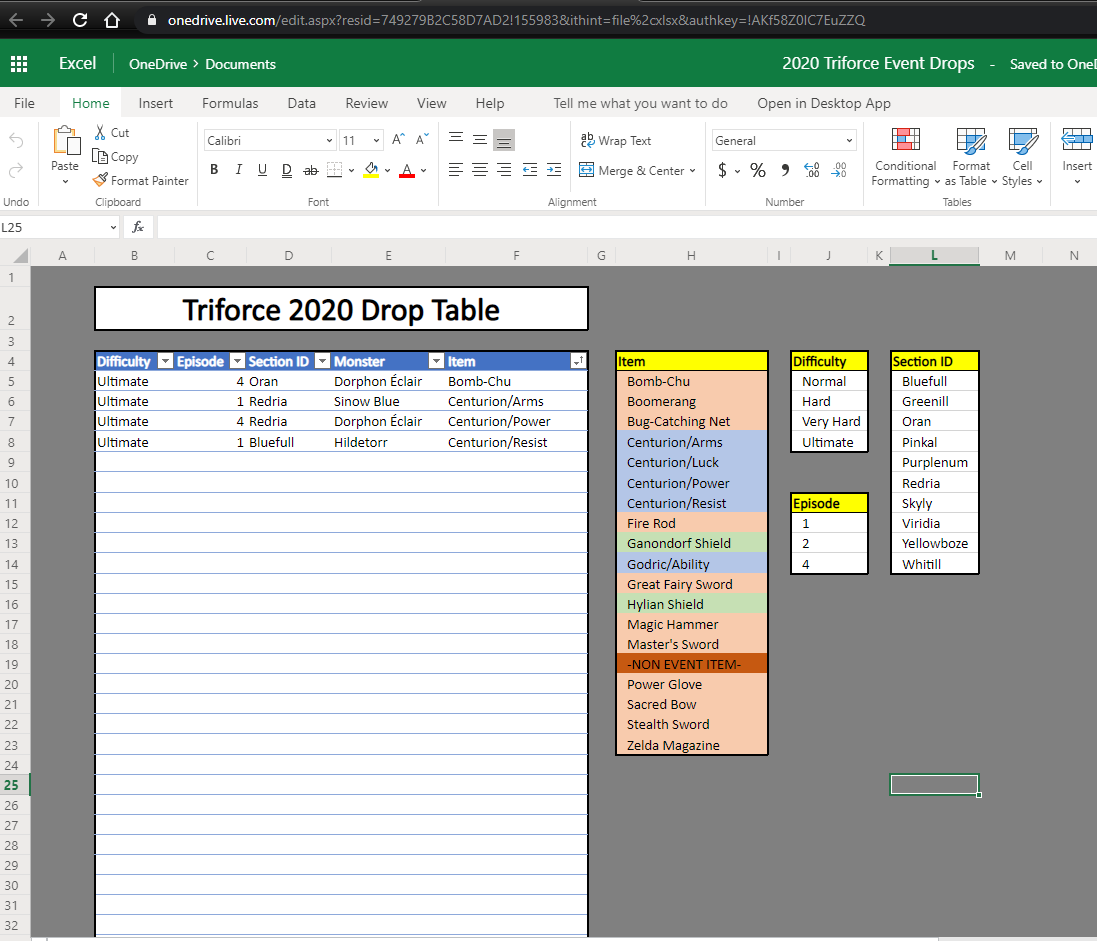Increase indent of cell content
The image size is (1097, 941).
point(554,169)
